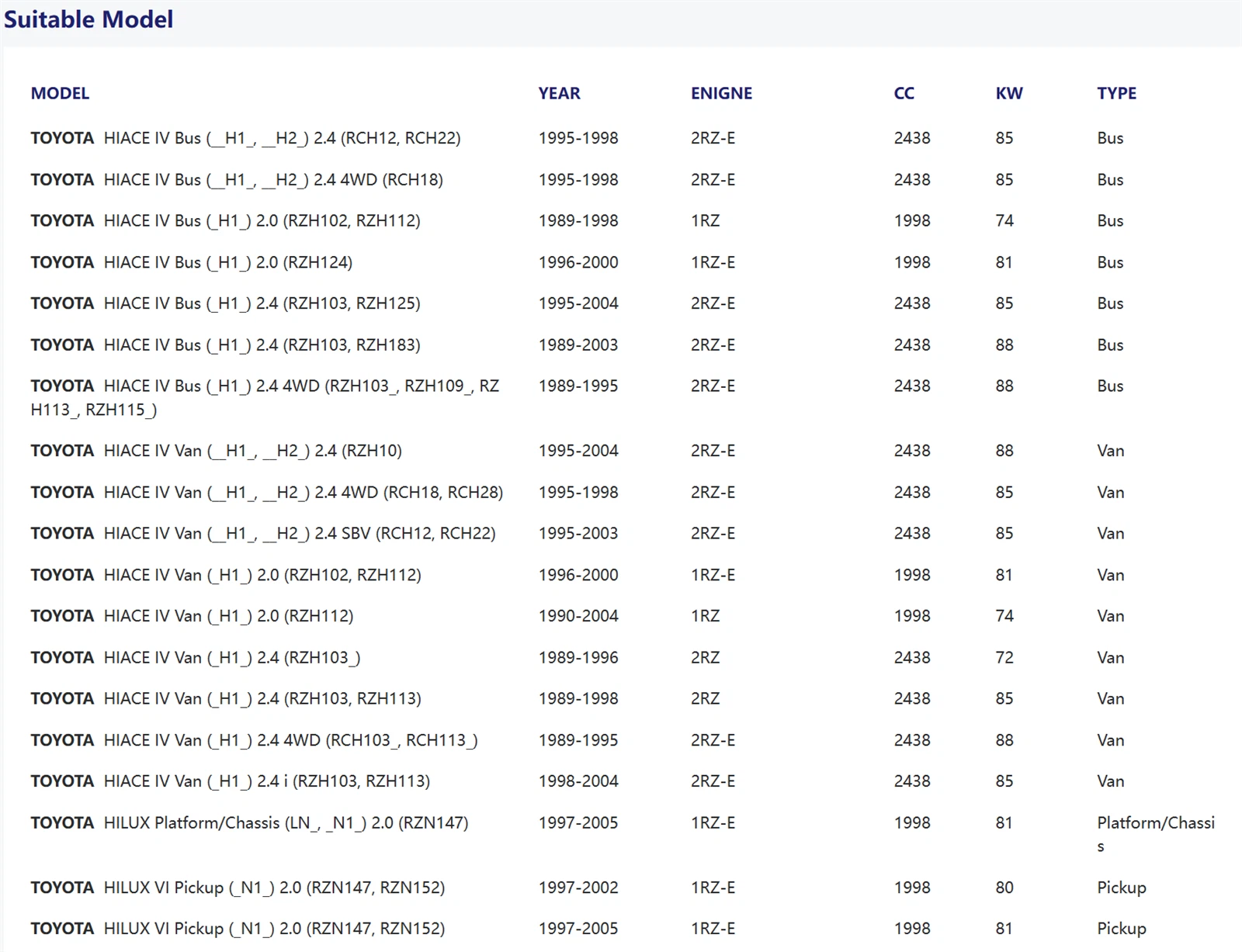Click type 'Bus' in the RCH18 Bus row

(1110, 180)
